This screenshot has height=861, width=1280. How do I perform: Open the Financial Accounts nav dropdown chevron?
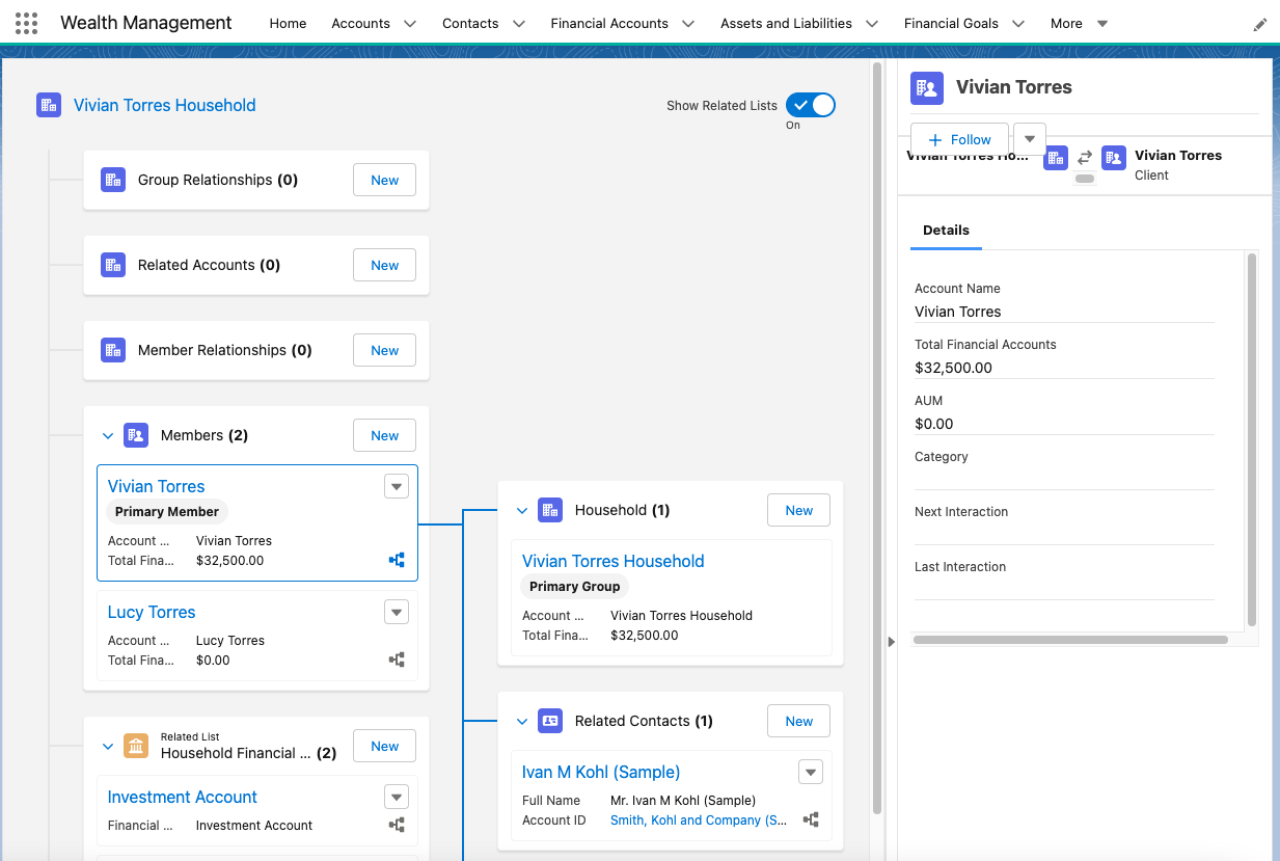click(x=688, y=24)
